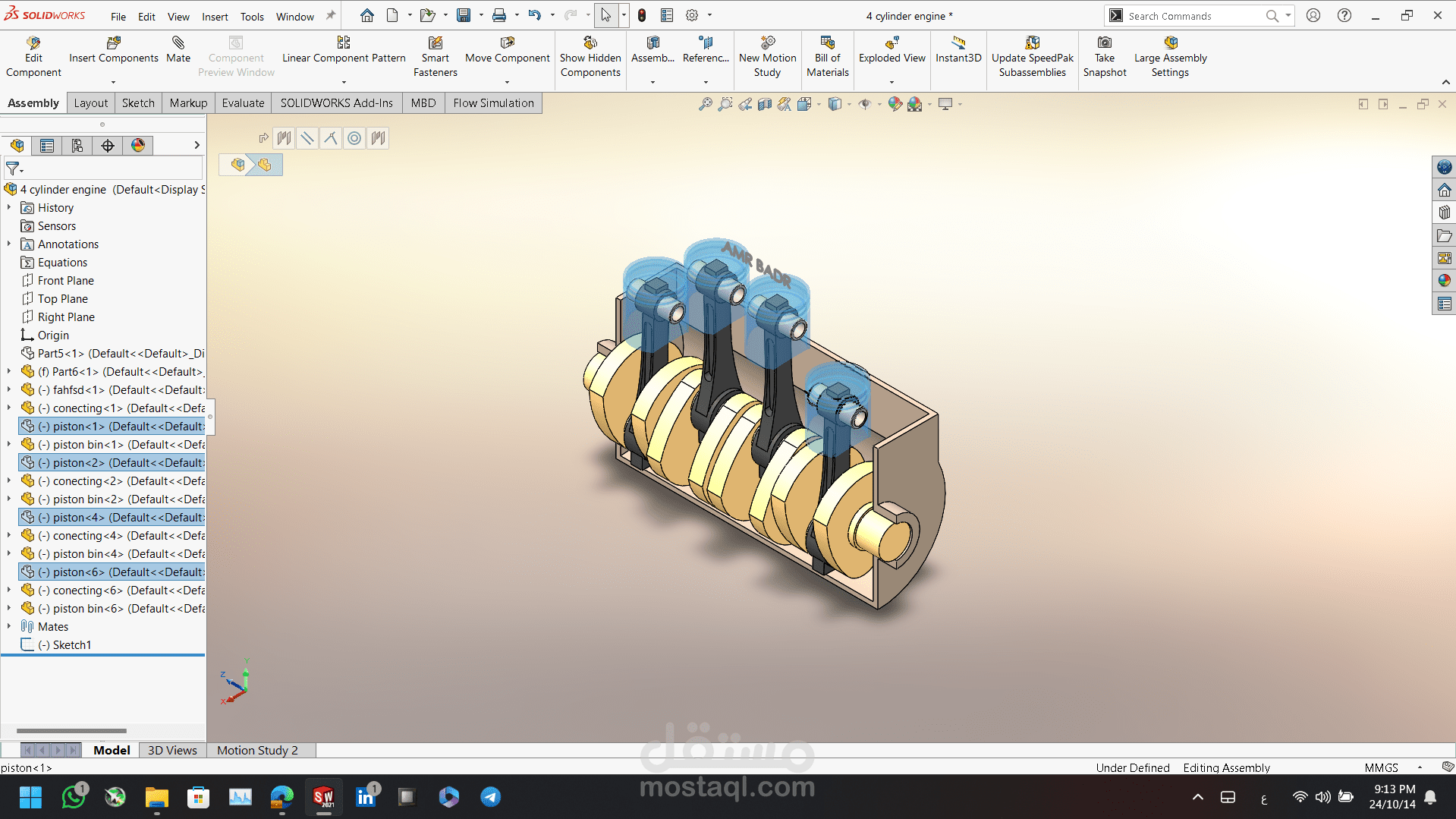Image resolution: width=1456 pixels, height=819 pixels.
Task: Open WhatsApp from the taskbar
Action: point(74,797)
